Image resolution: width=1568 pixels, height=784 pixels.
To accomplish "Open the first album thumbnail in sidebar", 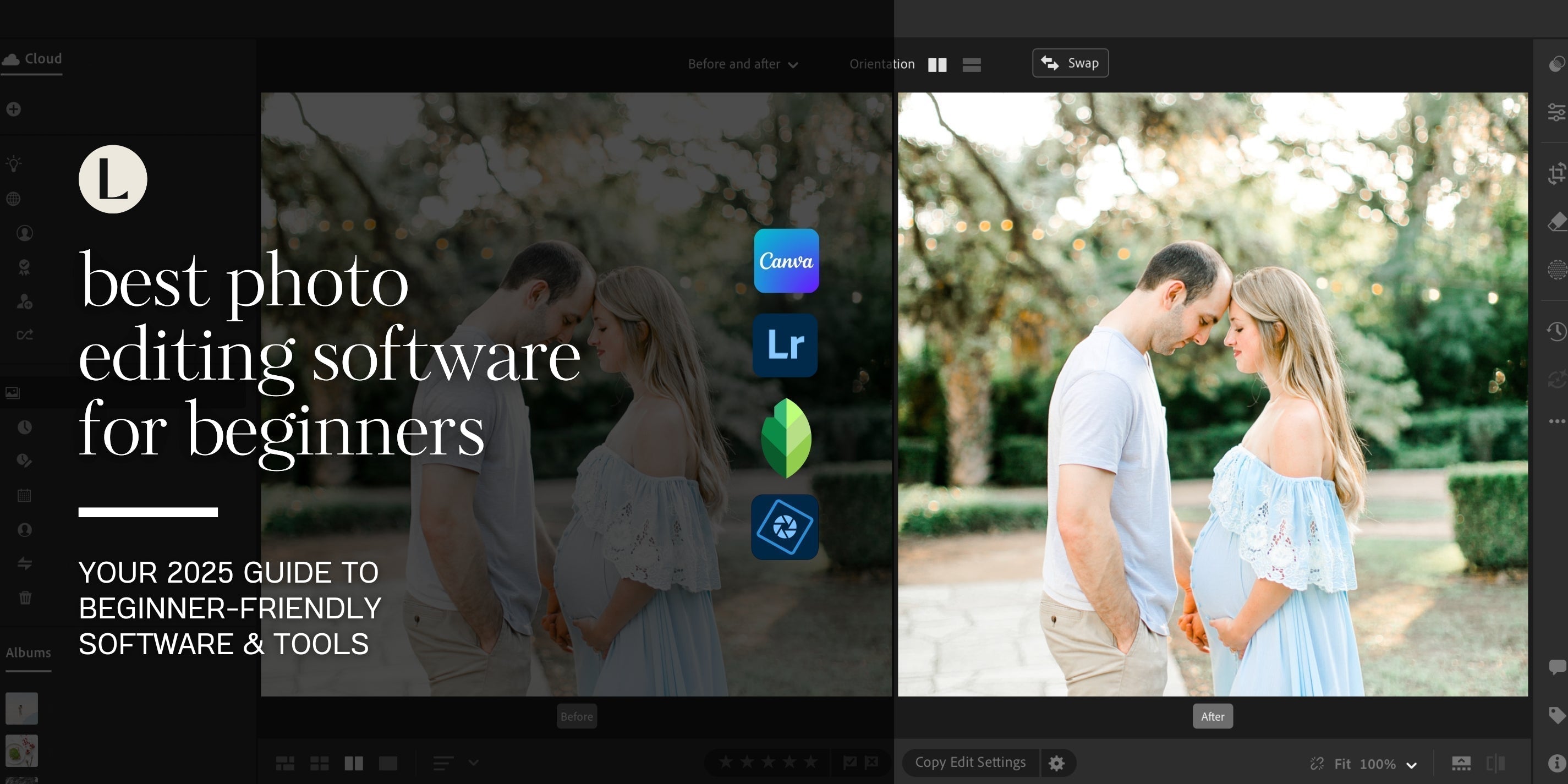I will click(21, 708).
